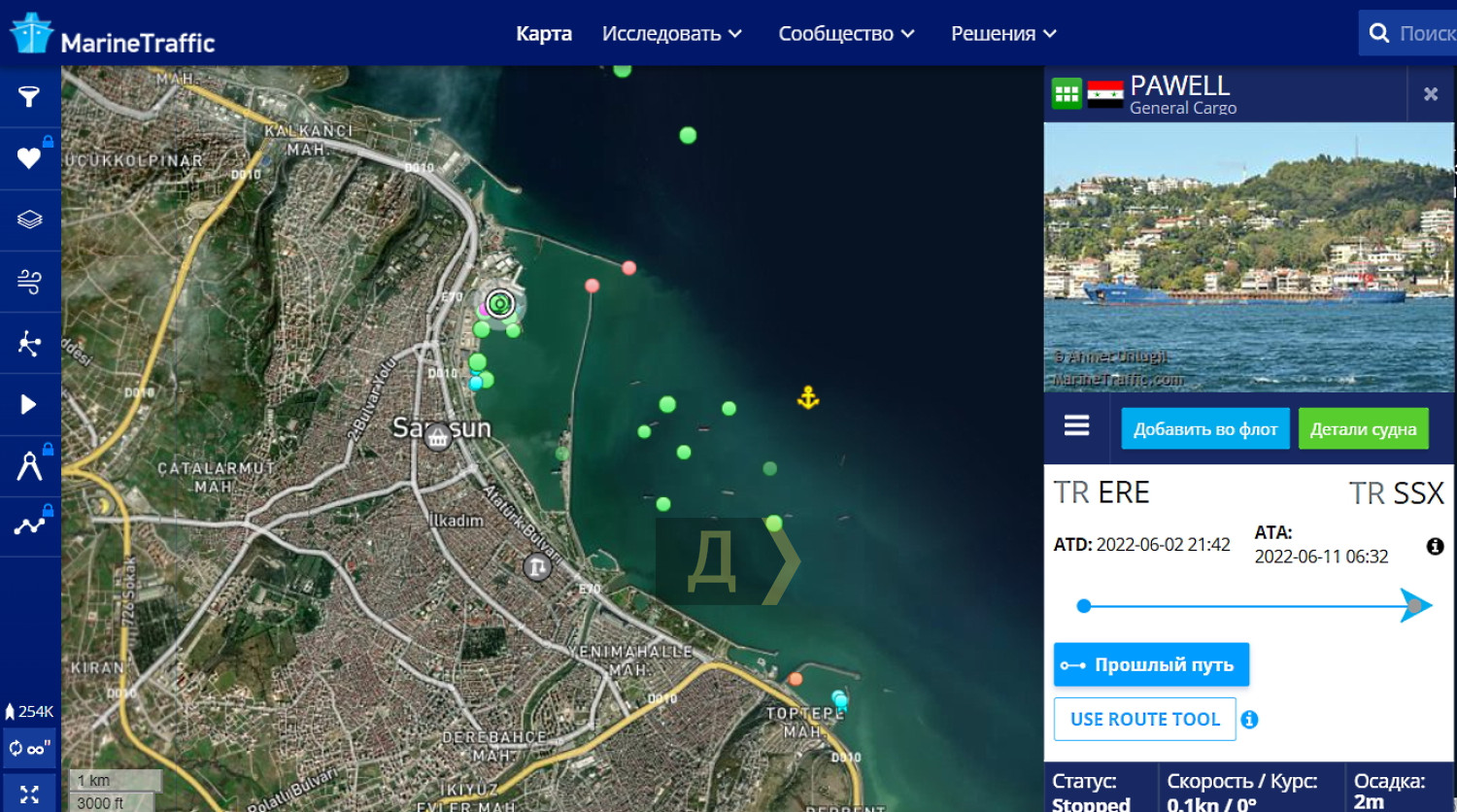
Task: Open the Карта menu item
Action: [x=543, y=34]
